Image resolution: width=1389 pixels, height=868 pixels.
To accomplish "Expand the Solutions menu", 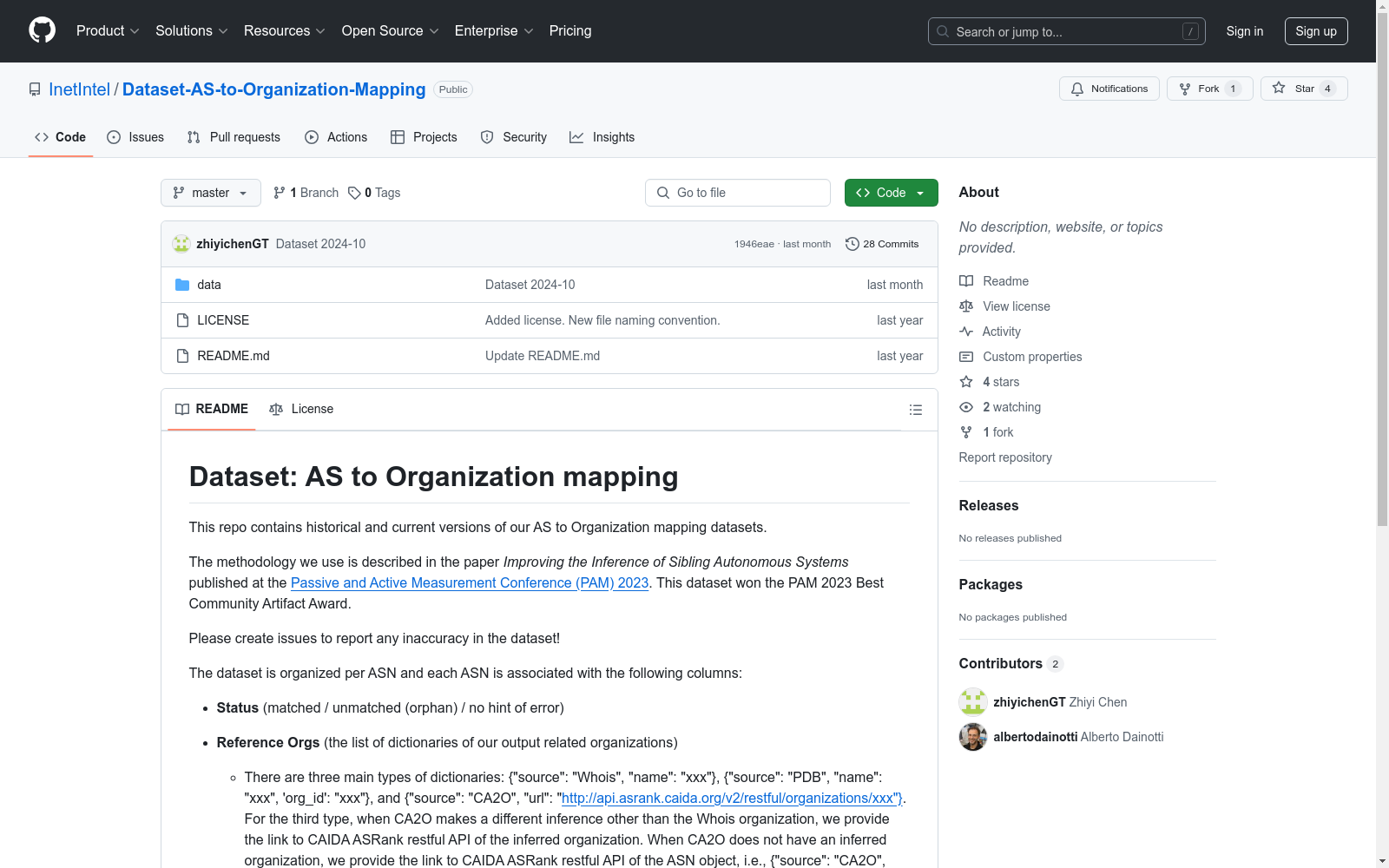I will coord(192,30).
